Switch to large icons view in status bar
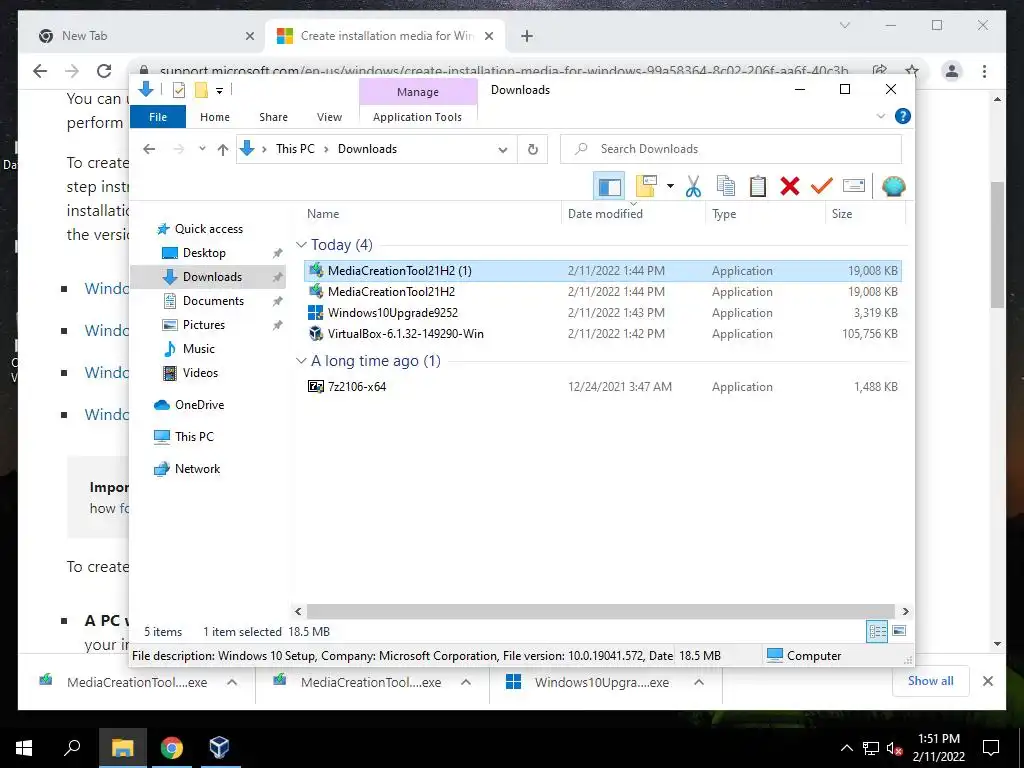Image resolution: width=1024 pixels, height=768 pixels. pos(899,631)
